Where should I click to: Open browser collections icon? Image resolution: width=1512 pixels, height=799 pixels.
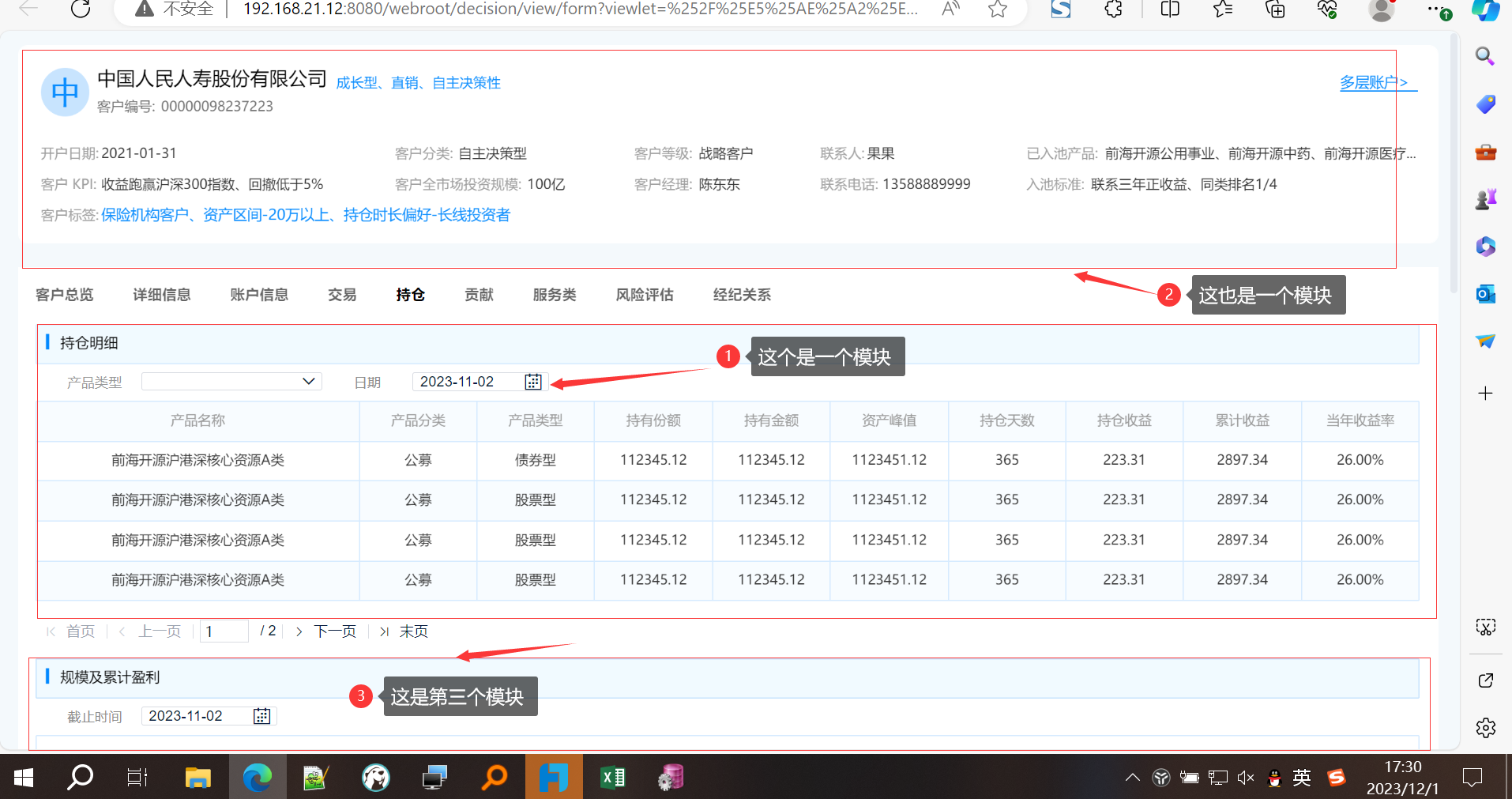tap(1275, 9)
